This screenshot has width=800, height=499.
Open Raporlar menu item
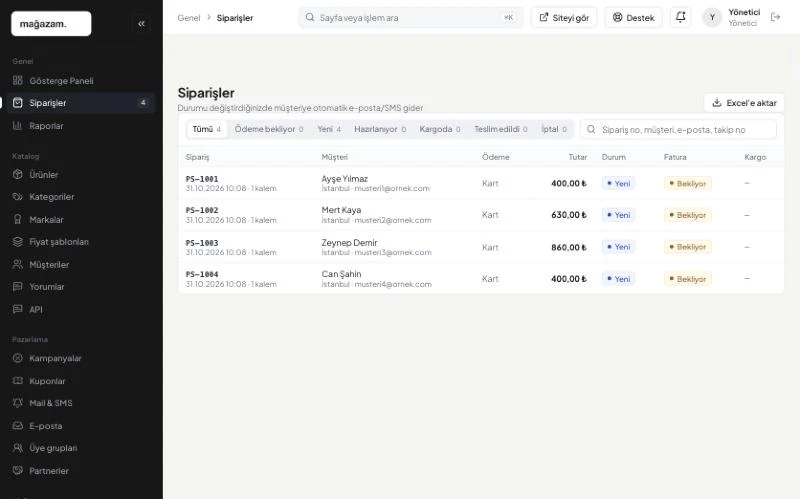coord(81,126)
